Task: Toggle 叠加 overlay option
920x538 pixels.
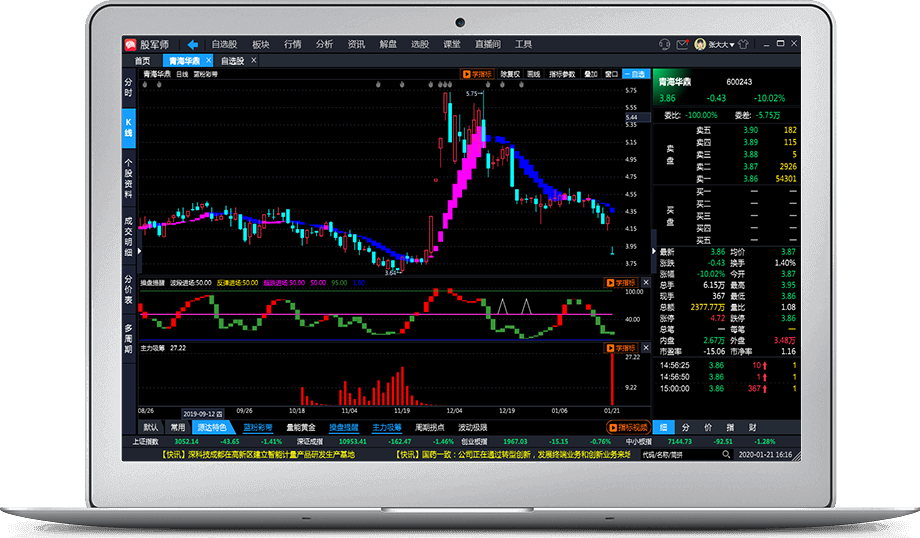Action: pyautogui.click(x=590, y=74)
